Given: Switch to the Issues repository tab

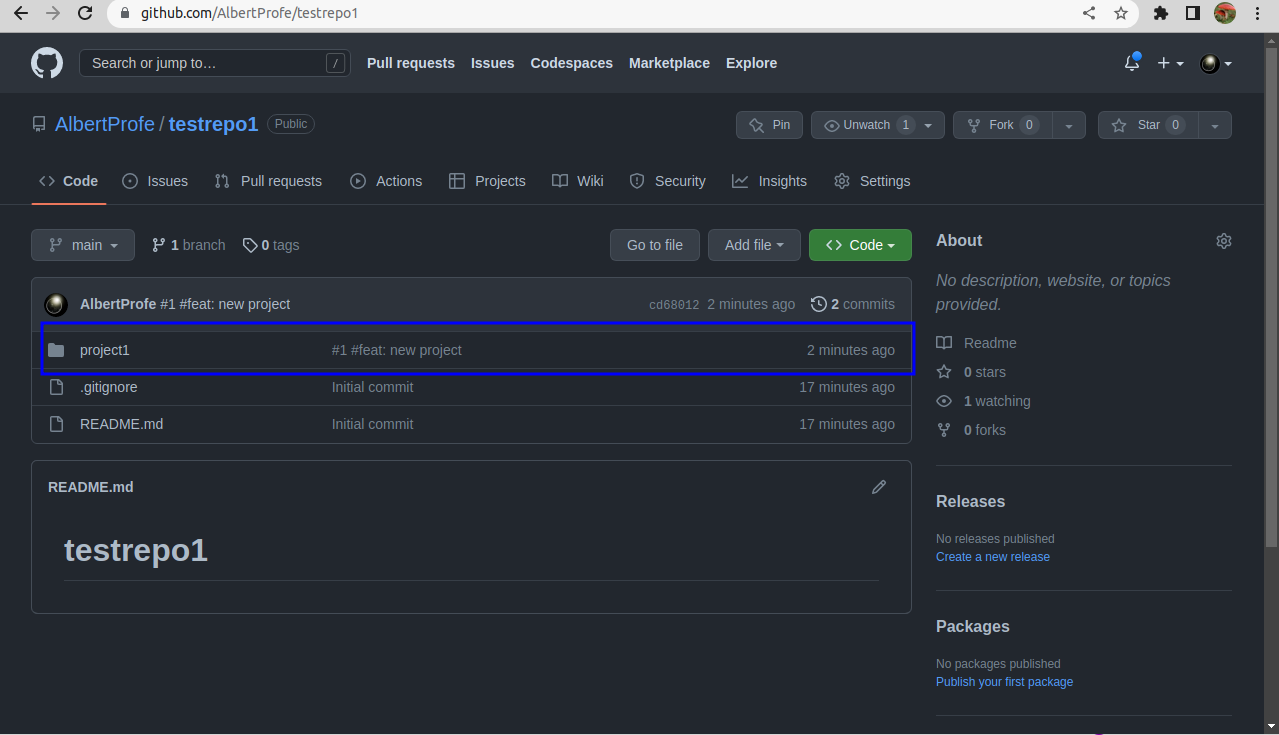Looking at the screenshot, I should [155, 181].
